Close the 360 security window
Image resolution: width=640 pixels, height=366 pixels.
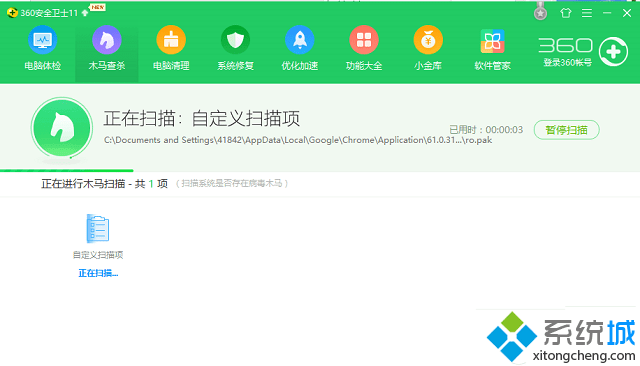pos(627,13)
